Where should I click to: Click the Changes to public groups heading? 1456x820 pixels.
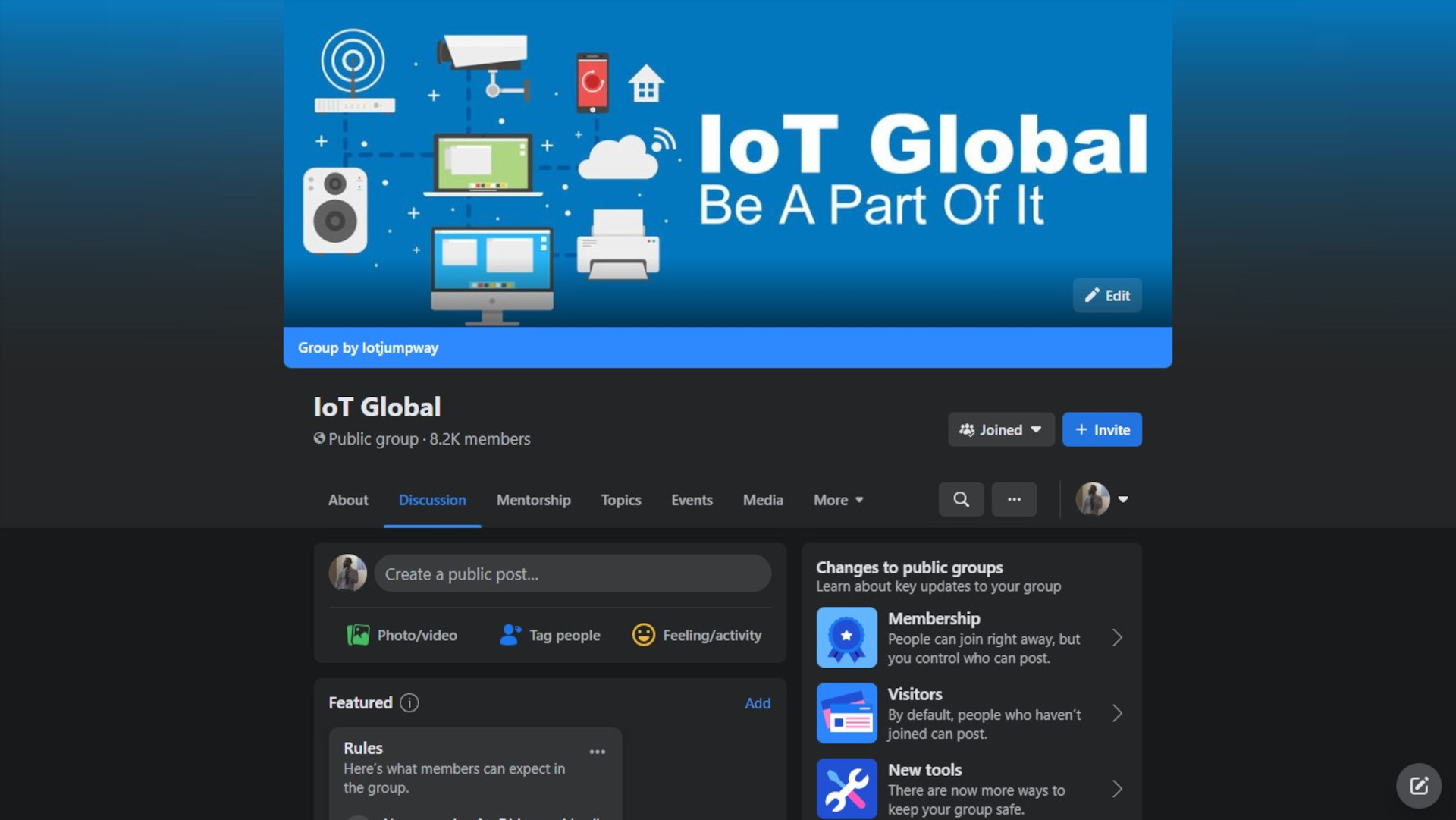pyautogui.click(x=909, y=567)
